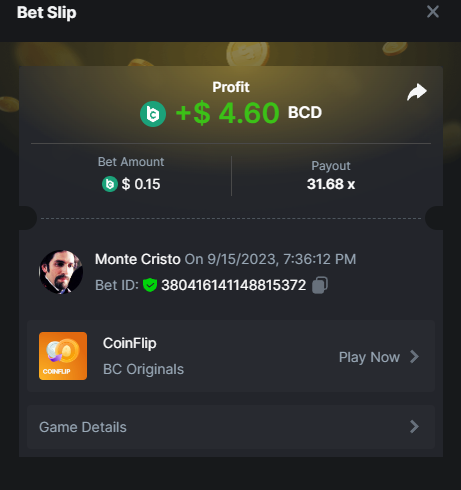Image resolution: width=461 pixels, height=490 pixels.
Task: Click the $ 0.15 bet amount value
Action: (141, 184)
